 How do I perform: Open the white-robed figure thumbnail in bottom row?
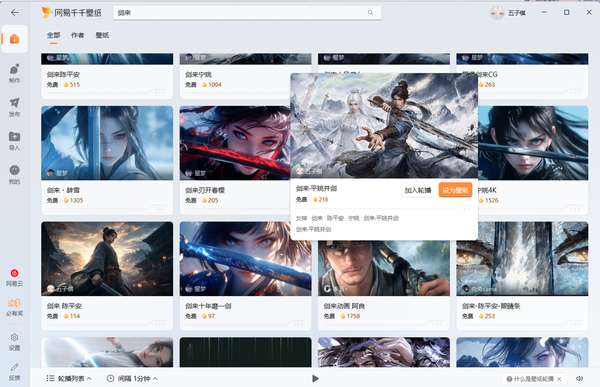[107, 352]
